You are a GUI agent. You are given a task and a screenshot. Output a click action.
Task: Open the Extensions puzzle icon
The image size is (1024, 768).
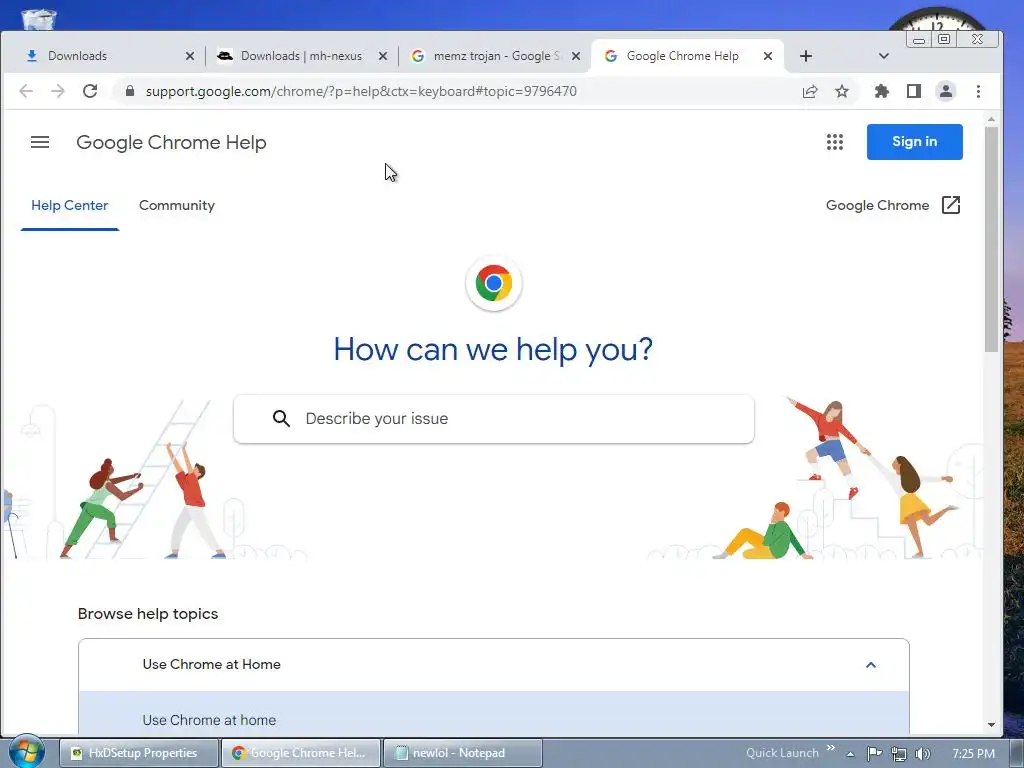pyautogui.click(x=882, y=91)
